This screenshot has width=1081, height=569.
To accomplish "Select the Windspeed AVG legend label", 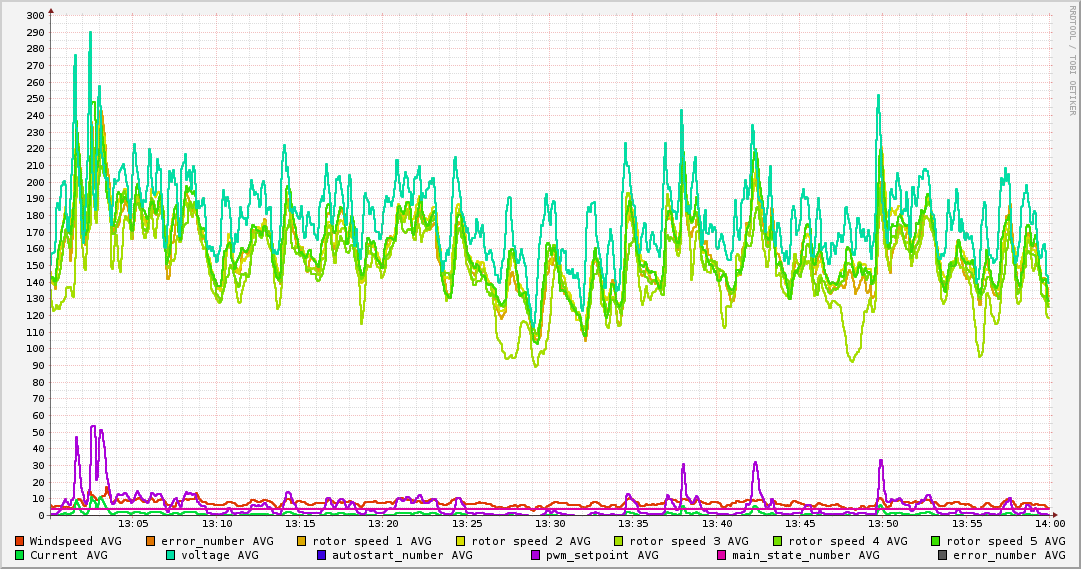I will 75,541.
